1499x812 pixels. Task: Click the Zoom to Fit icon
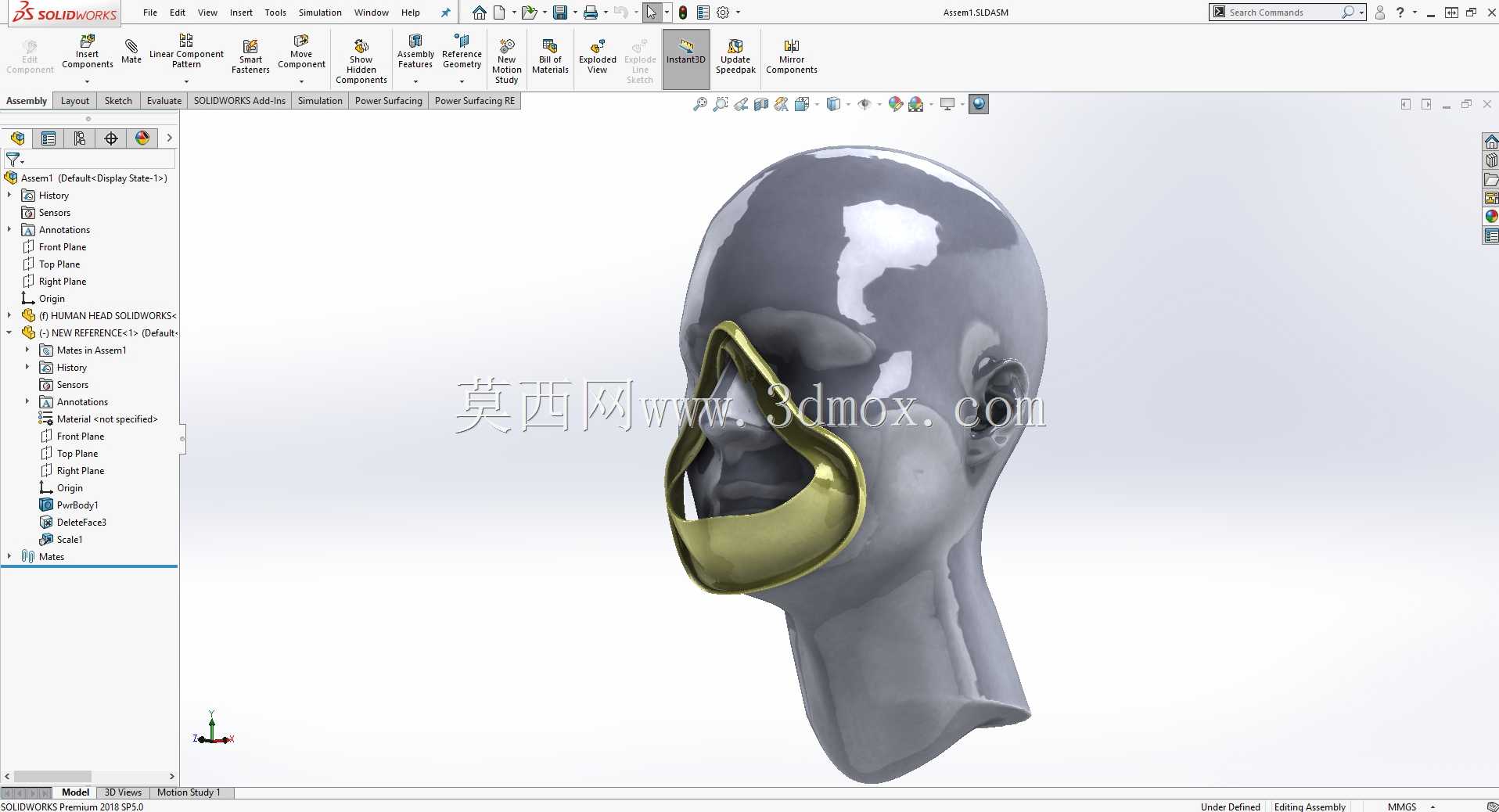pos(700,104)
